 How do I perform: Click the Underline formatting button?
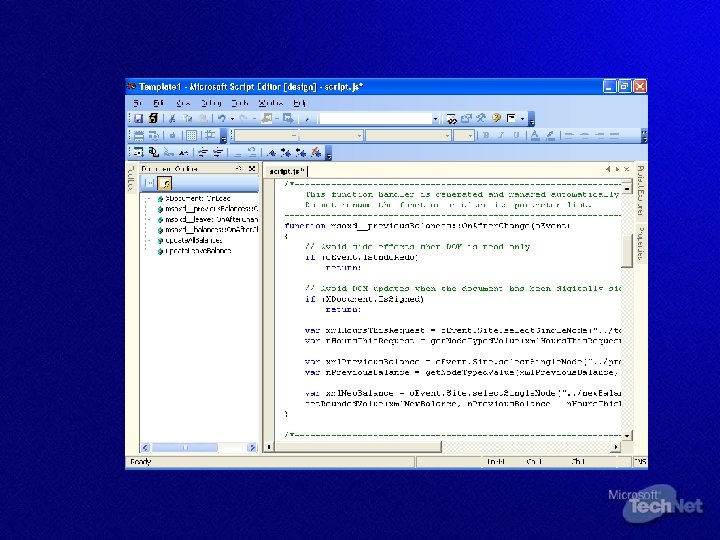(516, 135)
